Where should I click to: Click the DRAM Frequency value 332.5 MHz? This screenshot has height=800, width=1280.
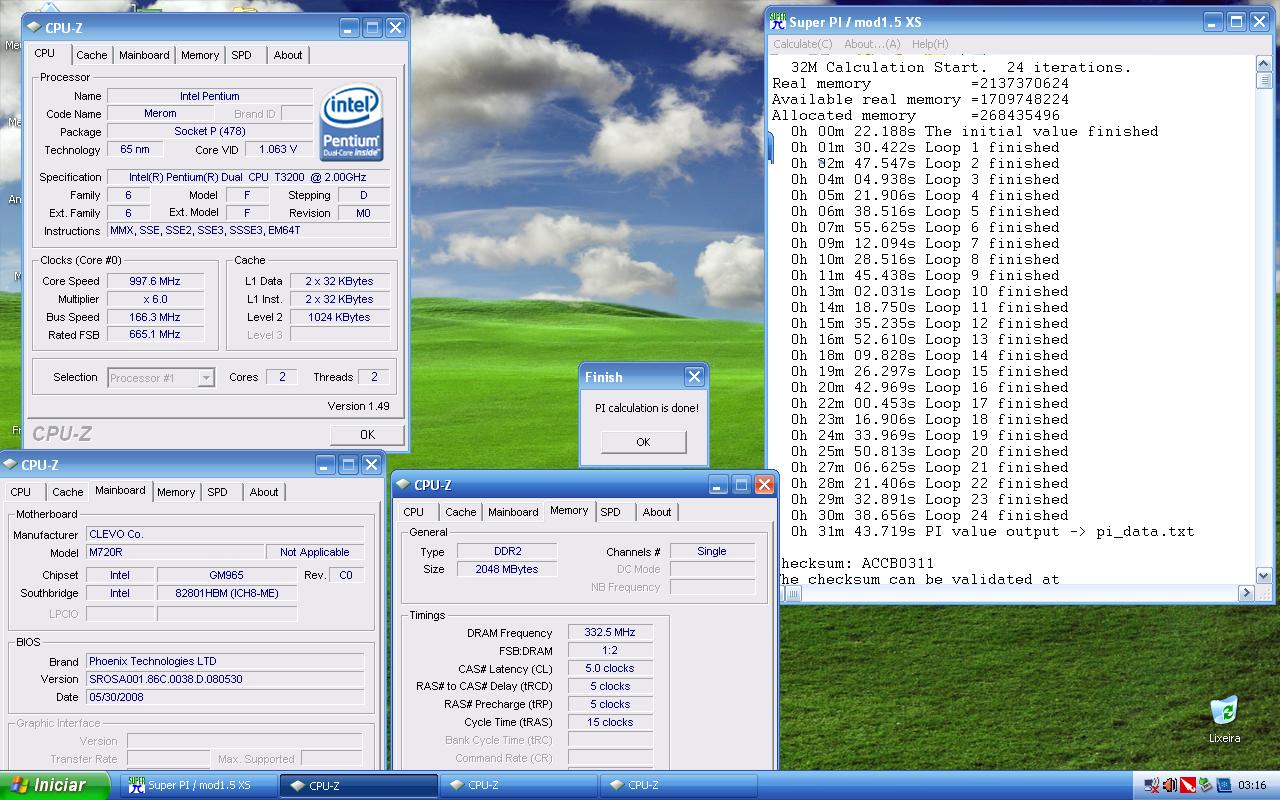[610, 633]
